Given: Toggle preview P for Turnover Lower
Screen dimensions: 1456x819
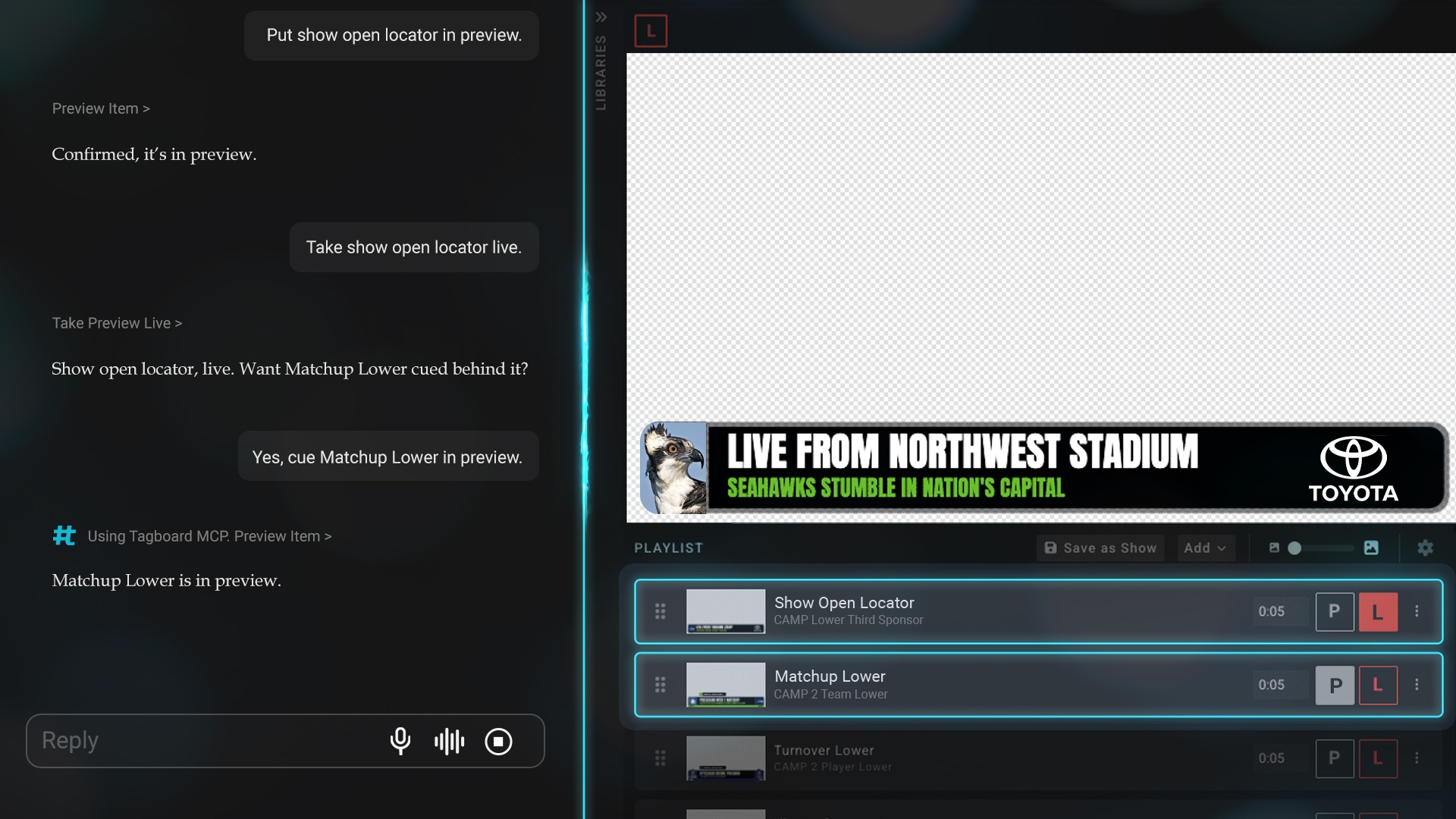Looking at the screenshot, I should pyautogui.click(x=1335, y=758).
